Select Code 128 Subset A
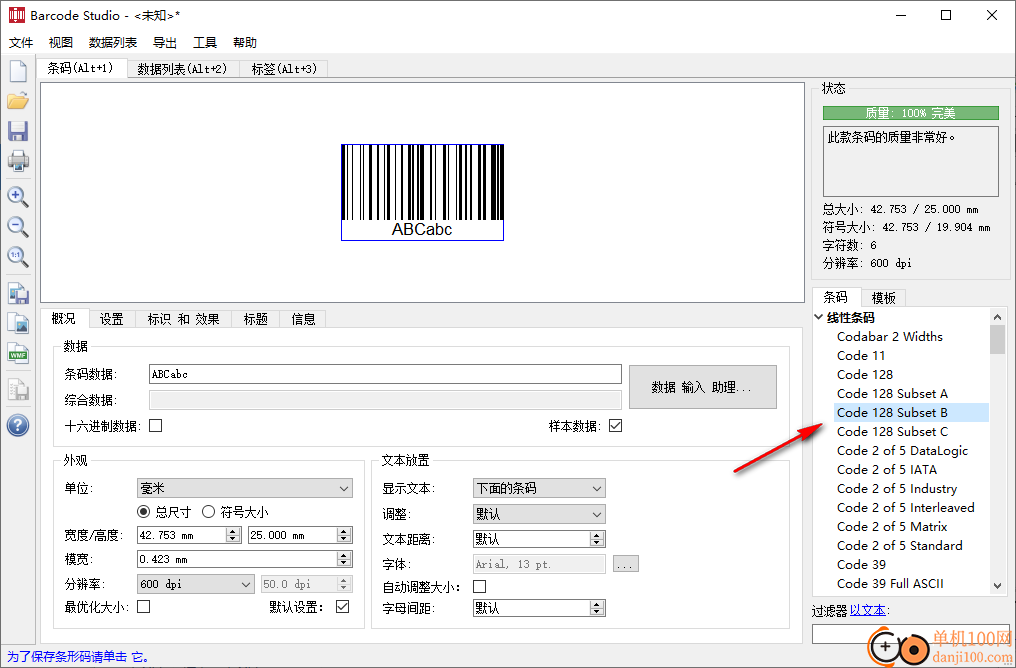1016x668 pixels. (892, 393)
